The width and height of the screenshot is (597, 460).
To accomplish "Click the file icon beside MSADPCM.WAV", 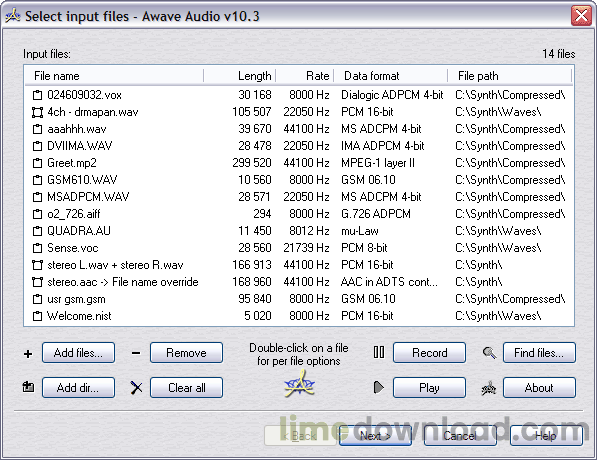I will click(37, 197).
